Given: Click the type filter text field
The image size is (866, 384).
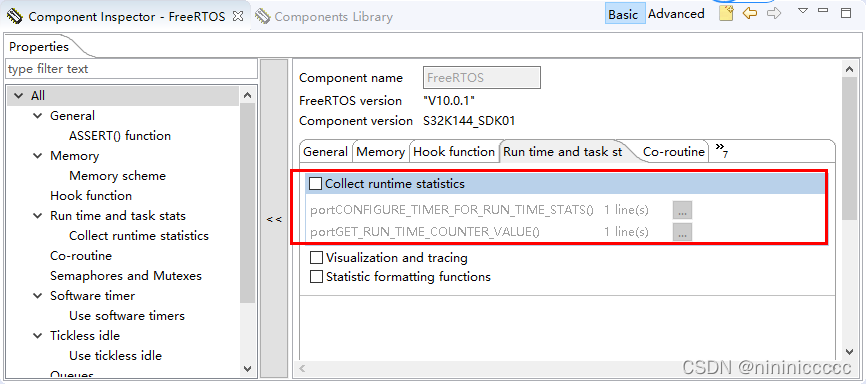Looking at the screenshot, I should pos(131,69).
